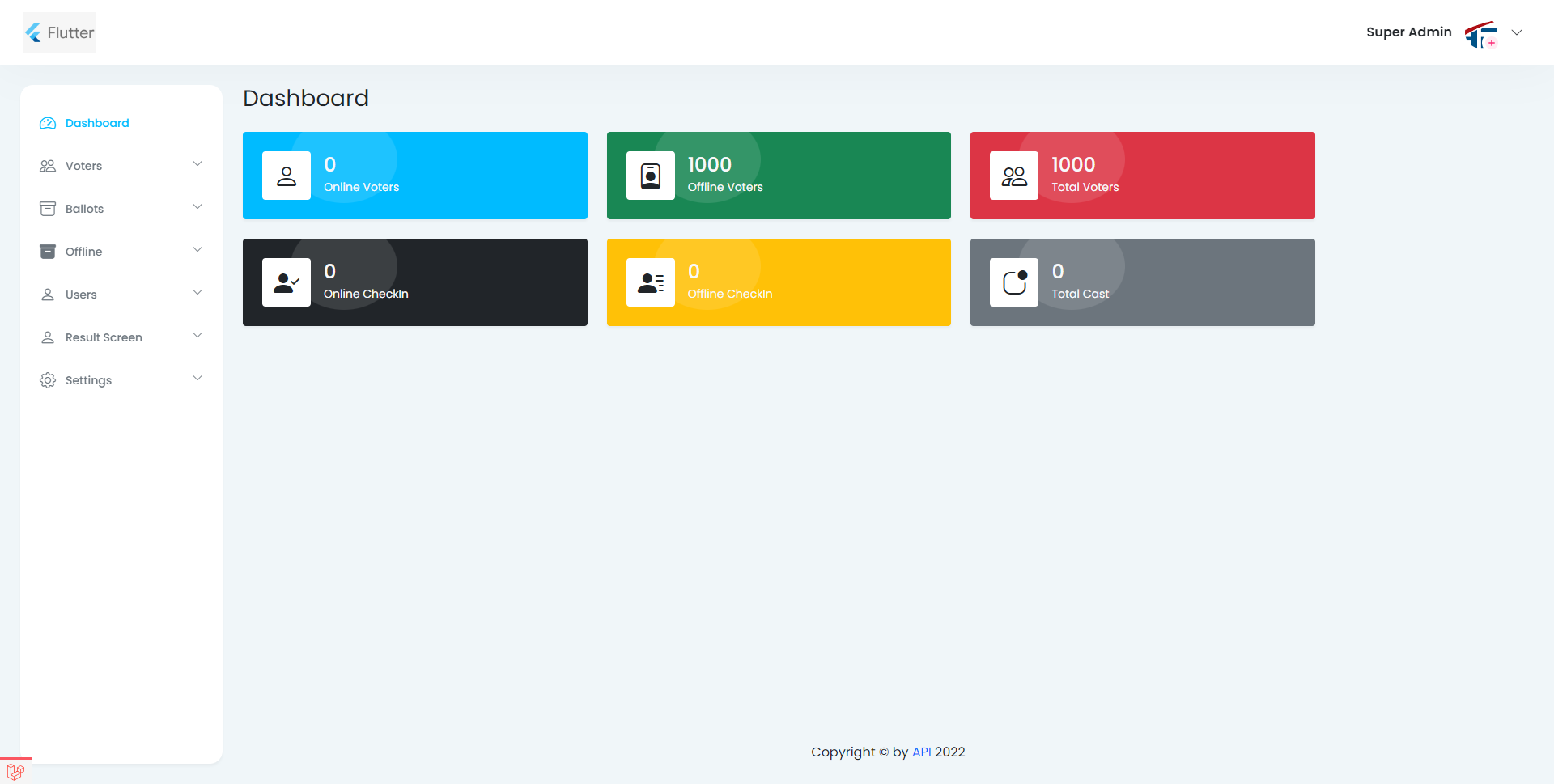Click the Total Voters group icon tile

(1014, 176)
